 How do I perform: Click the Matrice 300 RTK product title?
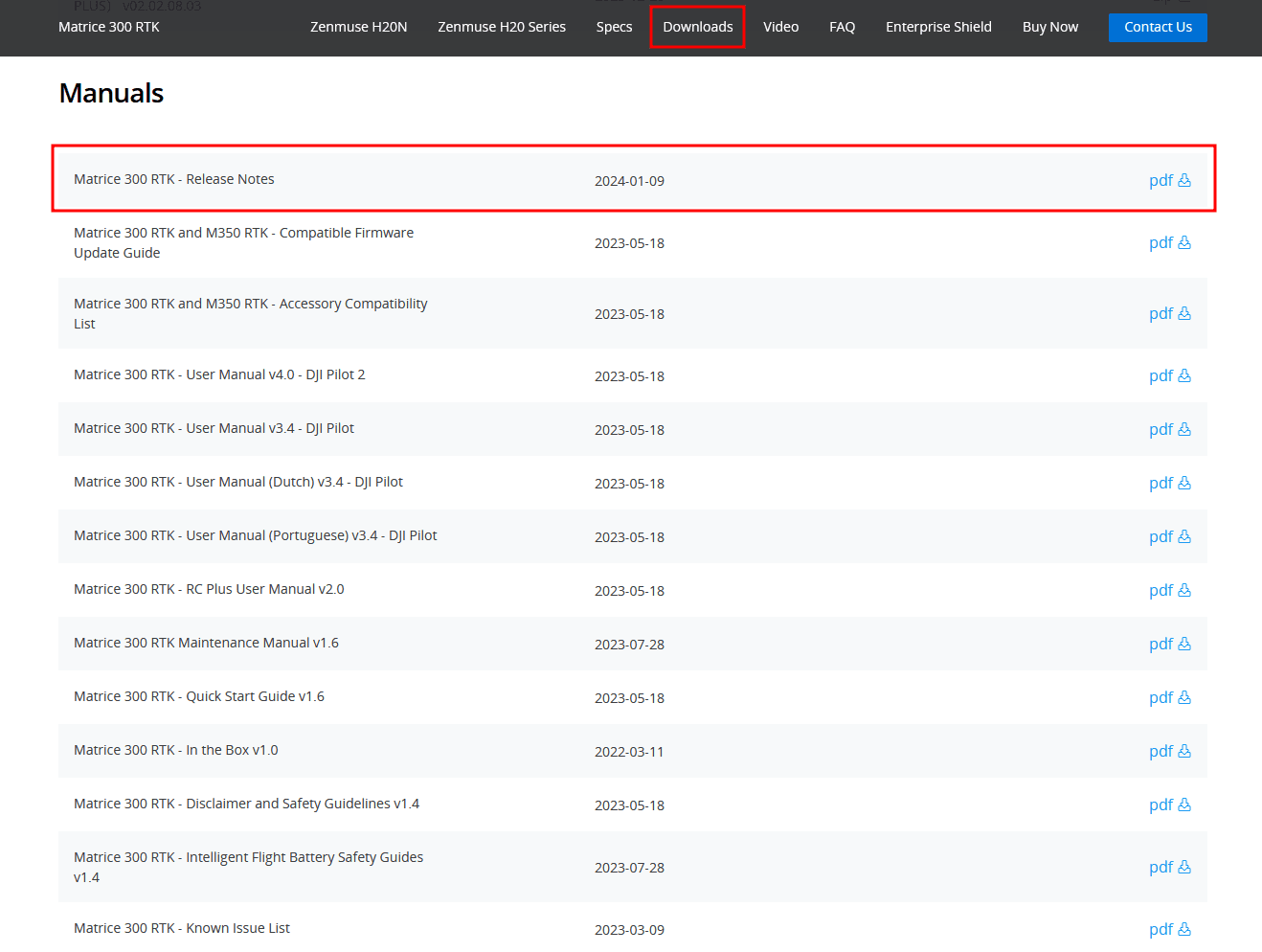coord(109,27)
